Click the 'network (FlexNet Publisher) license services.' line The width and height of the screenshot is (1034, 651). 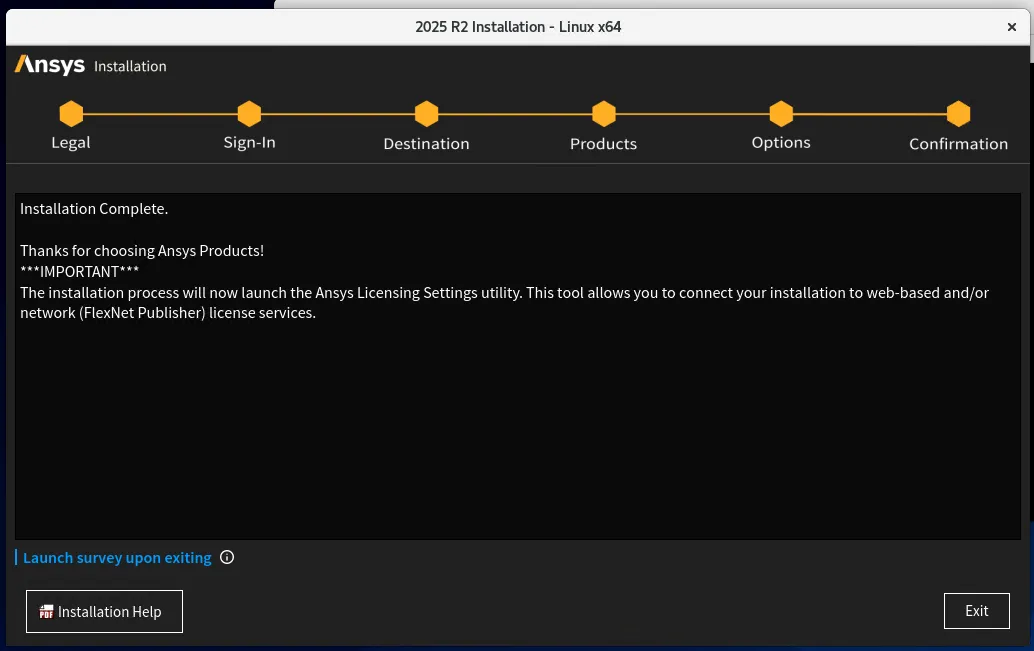pos(168,313)
